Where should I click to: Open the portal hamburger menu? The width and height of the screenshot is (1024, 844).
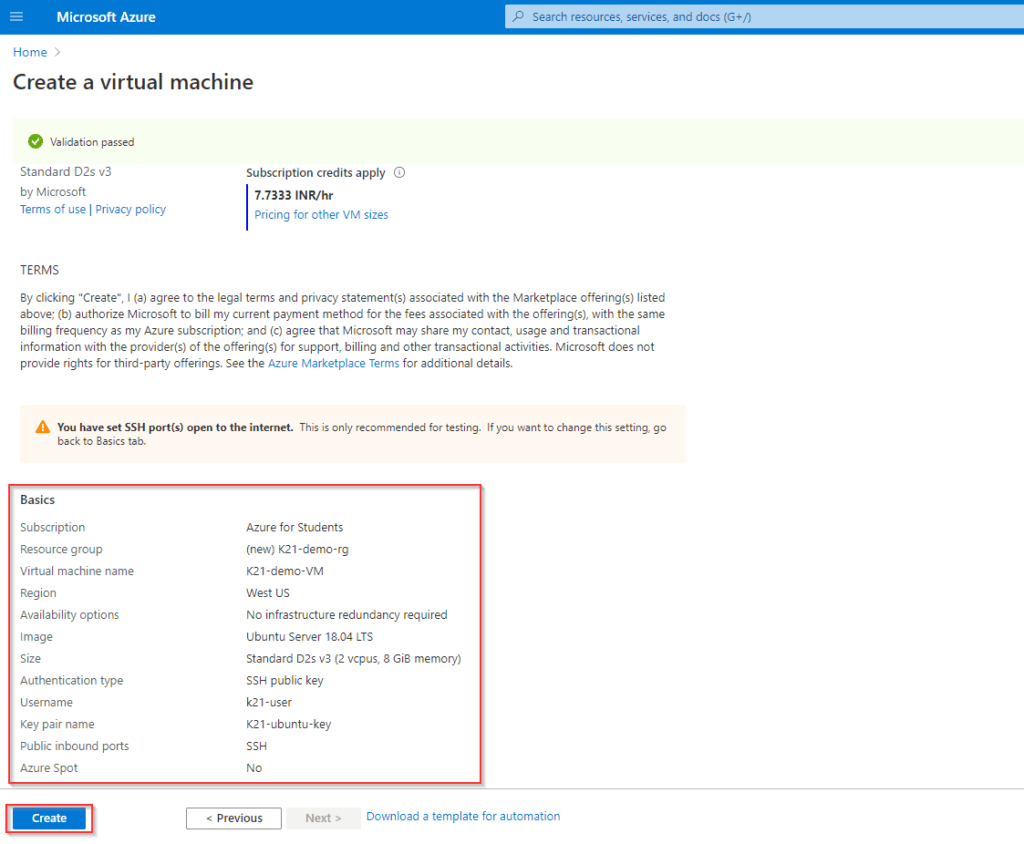click(x=15, y=16)
